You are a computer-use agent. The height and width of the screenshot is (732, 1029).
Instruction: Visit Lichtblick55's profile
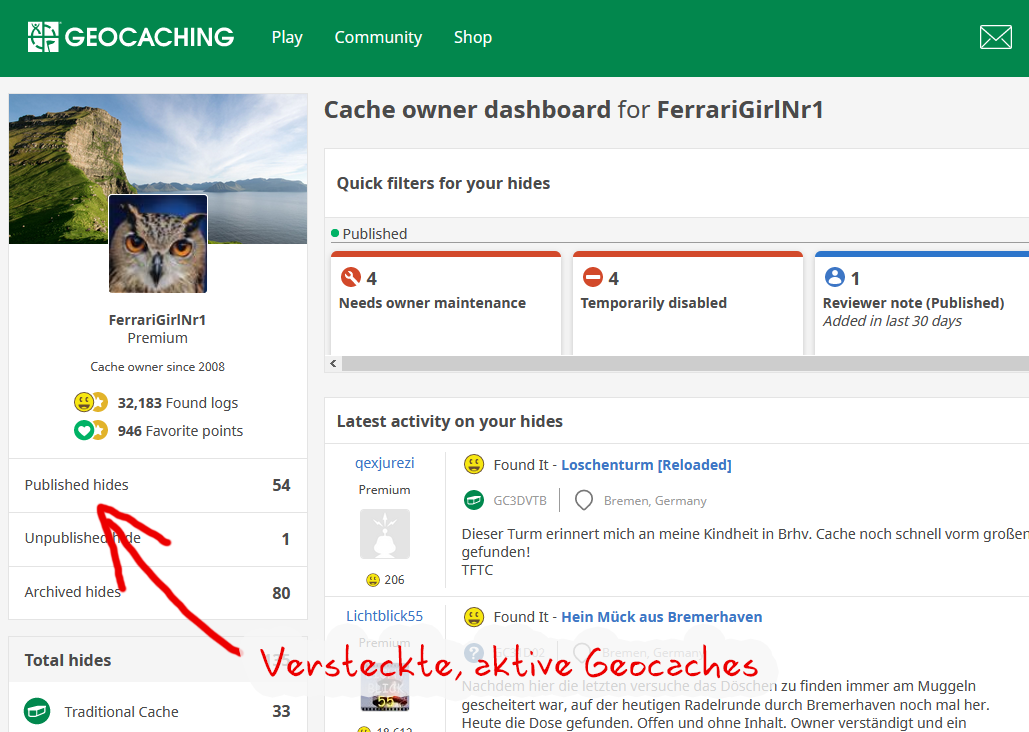point(385,616)
